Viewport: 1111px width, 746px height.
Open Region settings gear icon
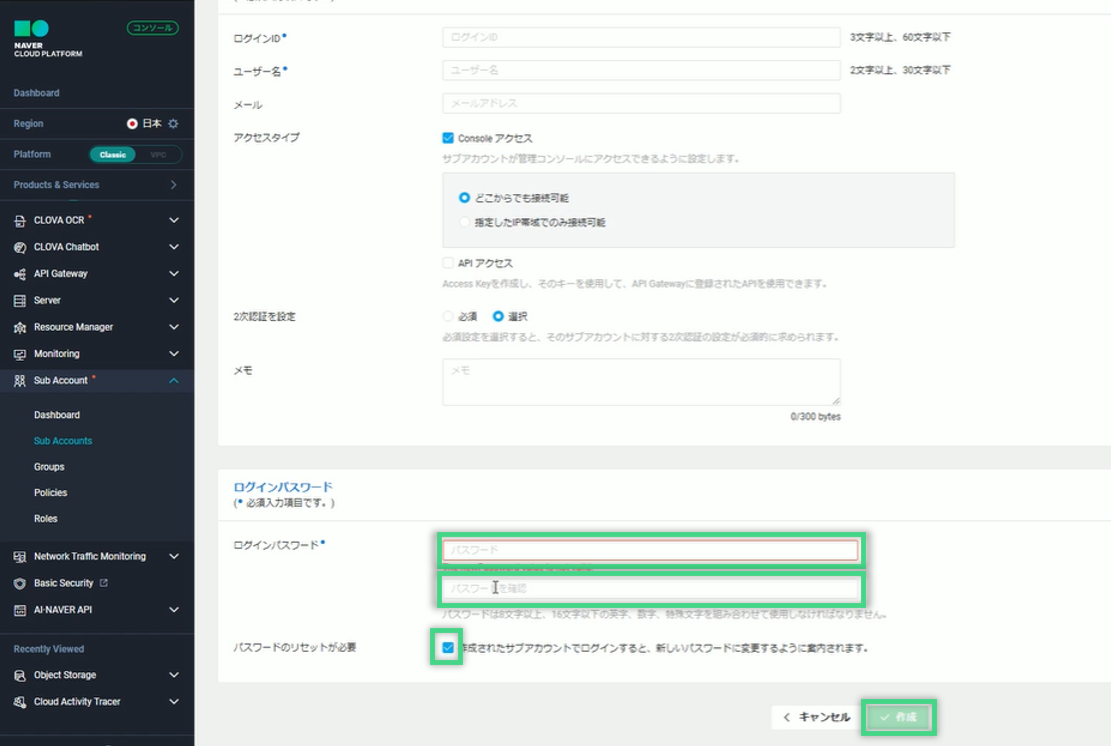click(x=173, y=124)
